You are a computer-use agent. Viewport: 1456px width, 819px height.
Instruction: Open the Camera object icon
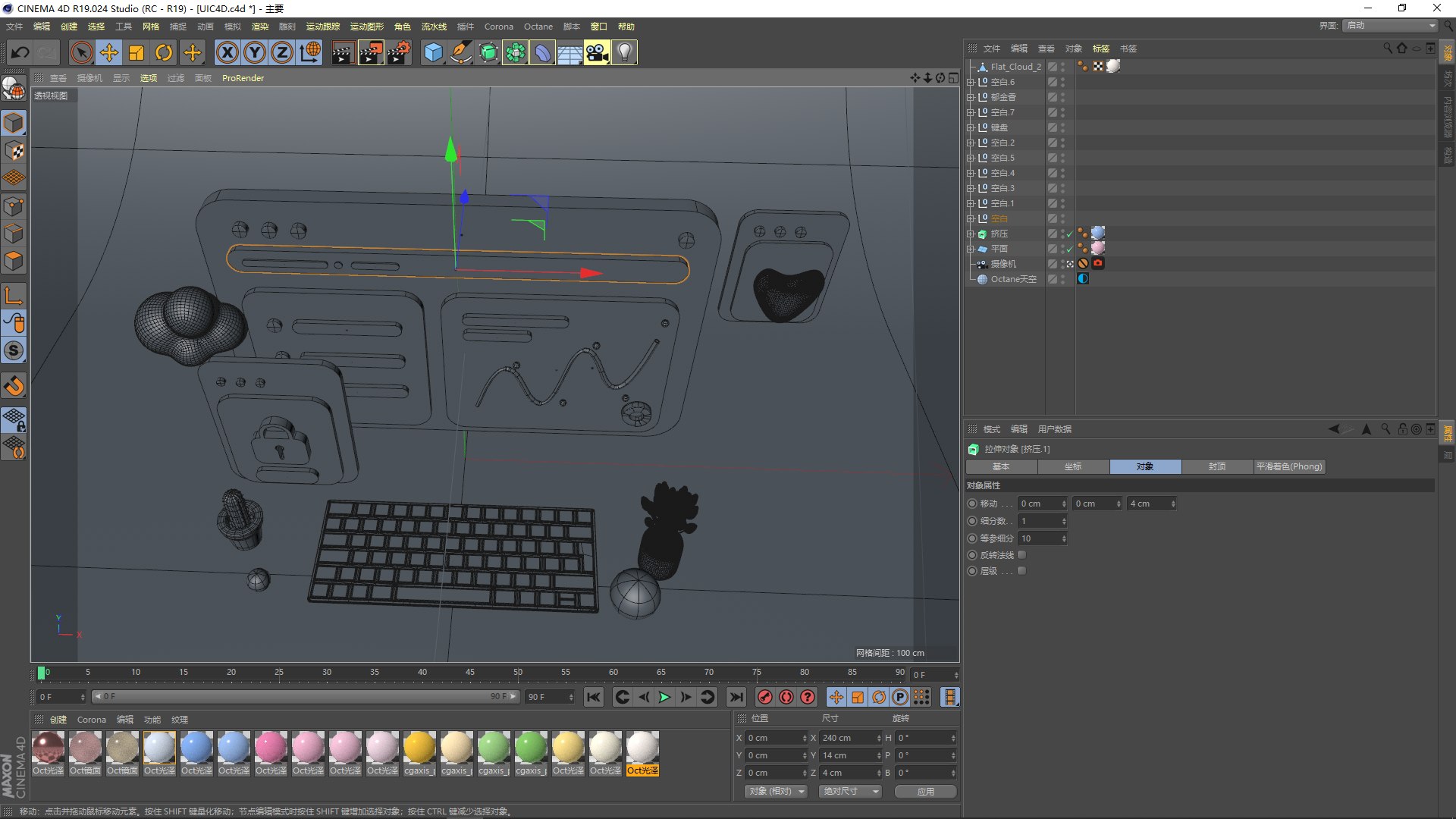(x=597, y=52)
